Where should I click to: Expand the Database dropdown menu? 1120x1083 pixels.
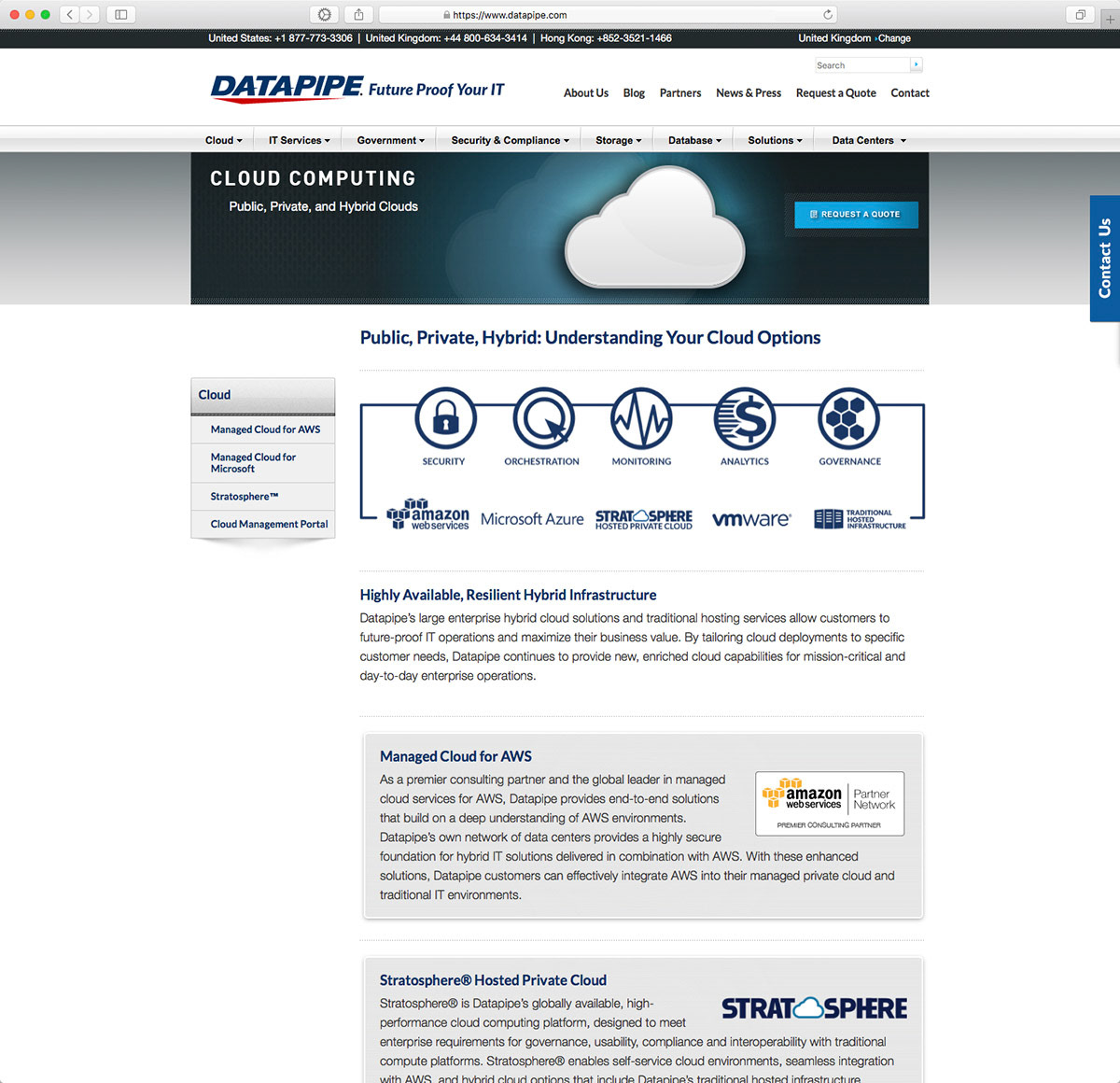point(694,140)
